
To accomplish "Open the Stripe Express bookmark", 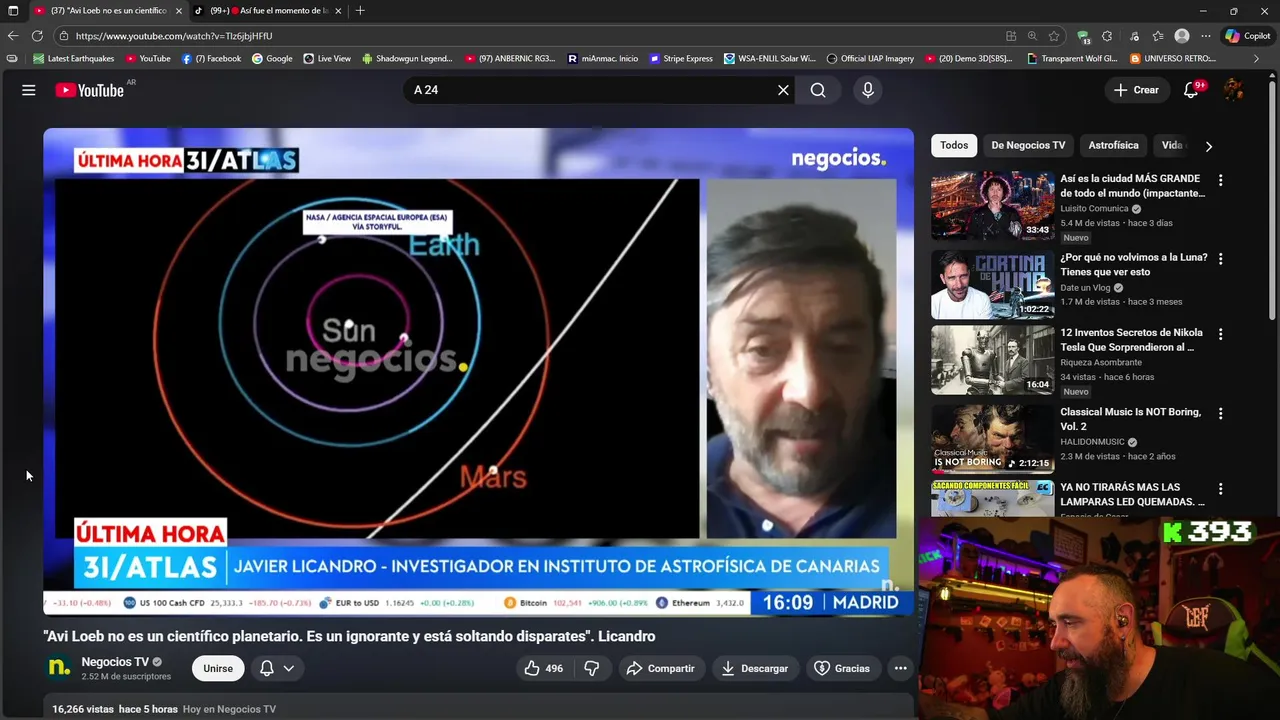I will click(681, 59).
